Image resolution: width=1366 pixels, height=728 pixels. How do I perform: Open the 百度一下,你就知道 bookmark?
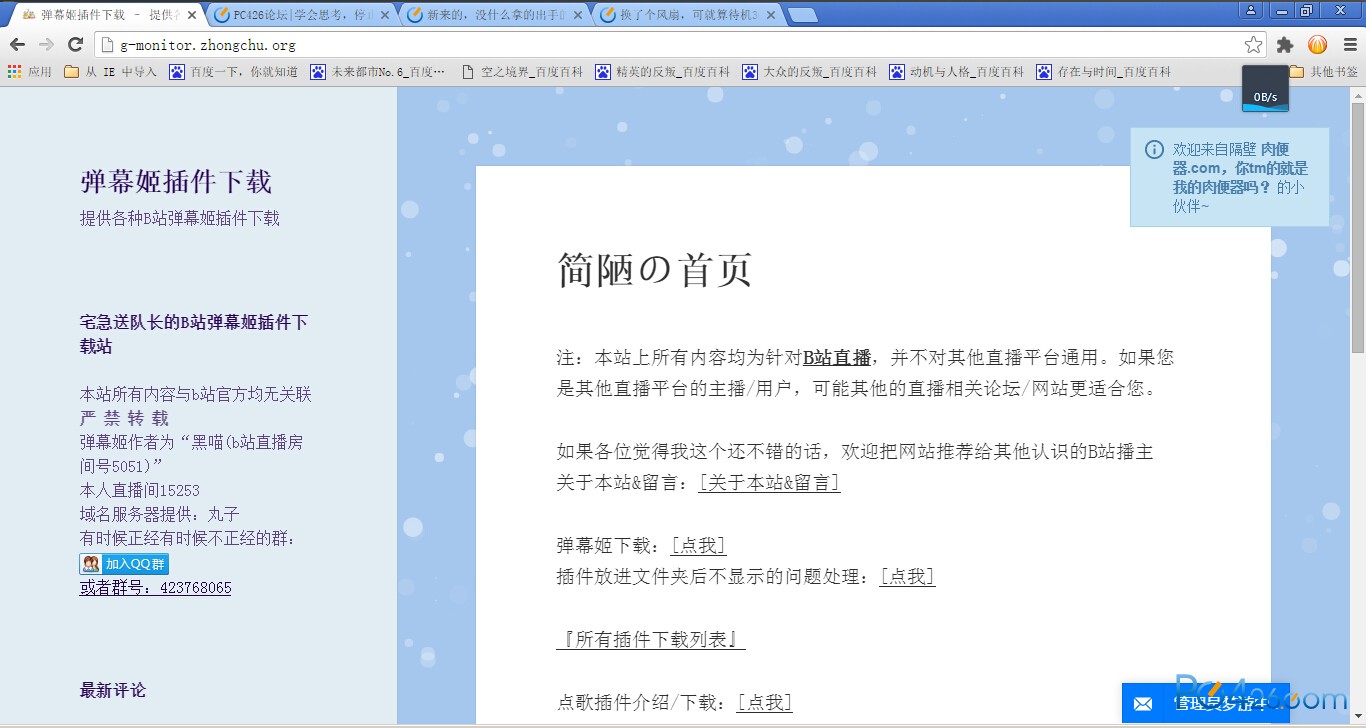tap(233, 72)
